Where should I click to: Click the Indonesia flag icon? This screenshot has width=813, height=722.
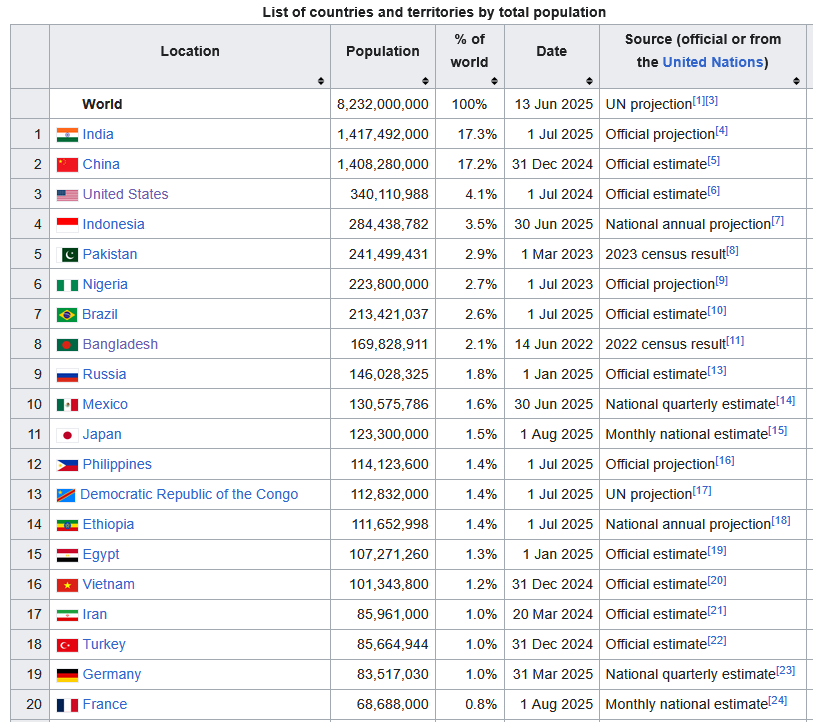[x=67, y=225]
